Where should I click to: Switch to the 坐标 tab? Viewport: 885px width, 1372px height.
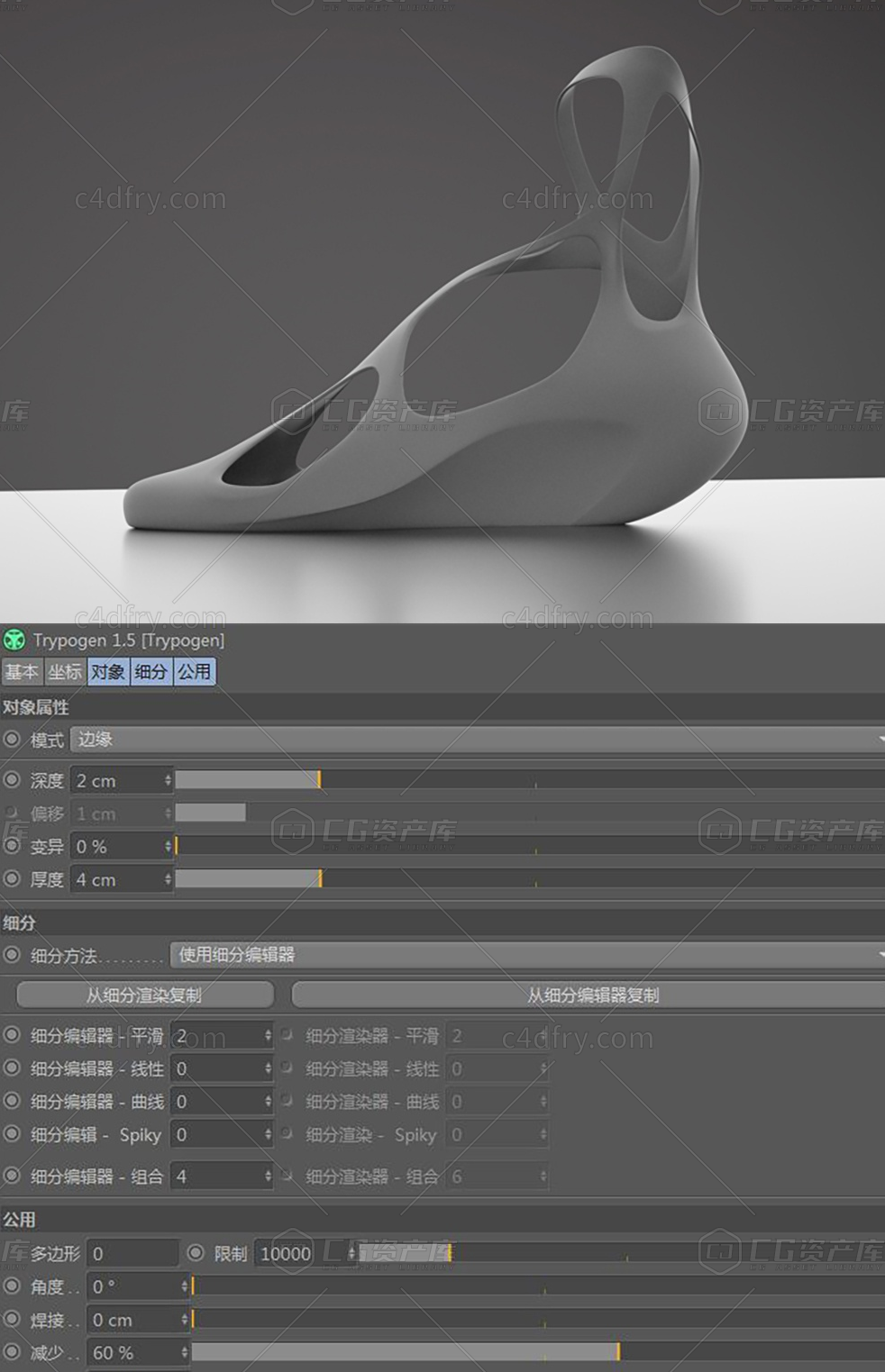click(65, 672)
